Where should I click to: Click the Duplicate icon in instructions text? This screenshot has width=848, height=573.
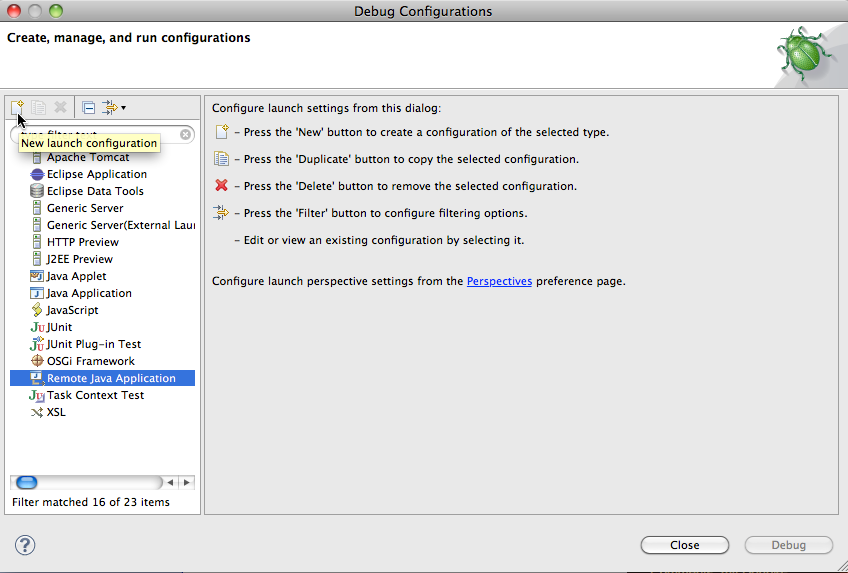click(x=221, y=158)
